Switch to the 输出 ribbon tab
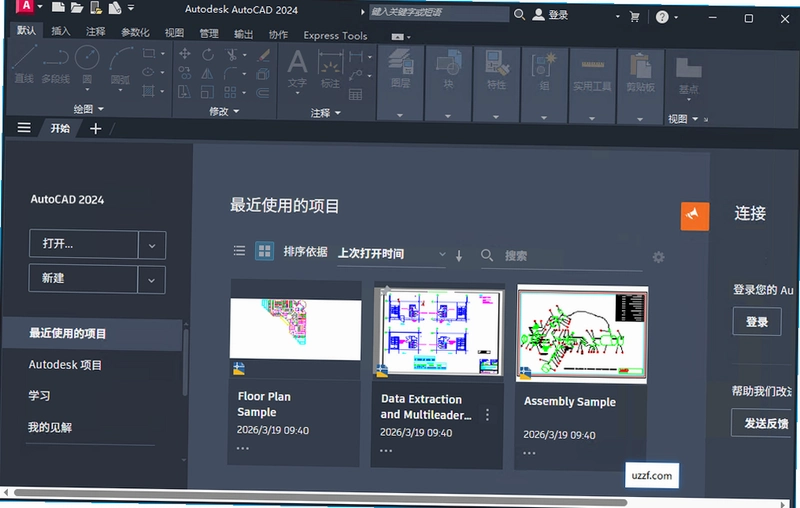The height and width of the screenshot is (508, 800). click(243, 34)
